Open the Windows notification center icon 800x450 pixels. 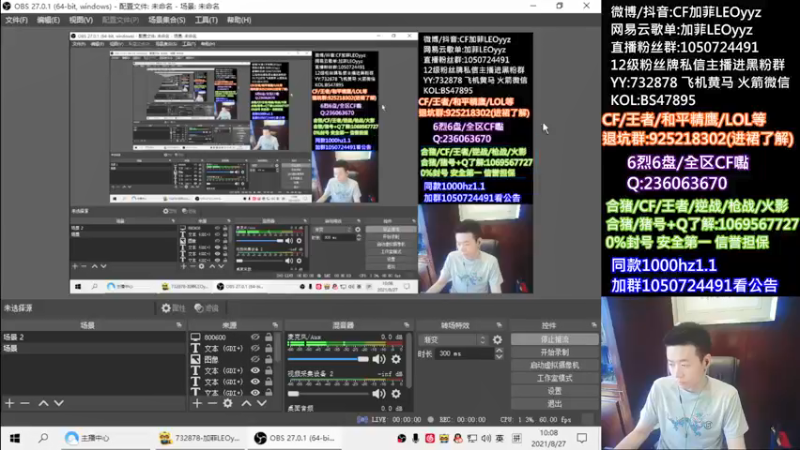tap(582, 438)
